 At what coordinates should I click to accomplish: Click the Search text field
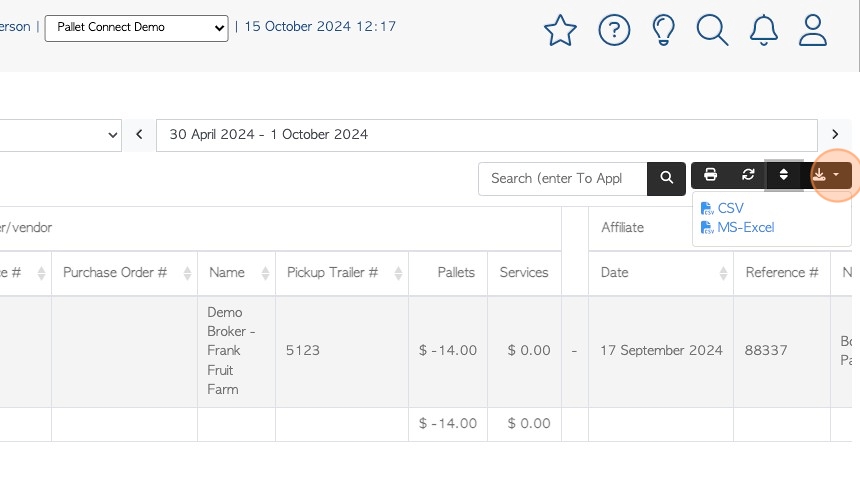point(563,179)
